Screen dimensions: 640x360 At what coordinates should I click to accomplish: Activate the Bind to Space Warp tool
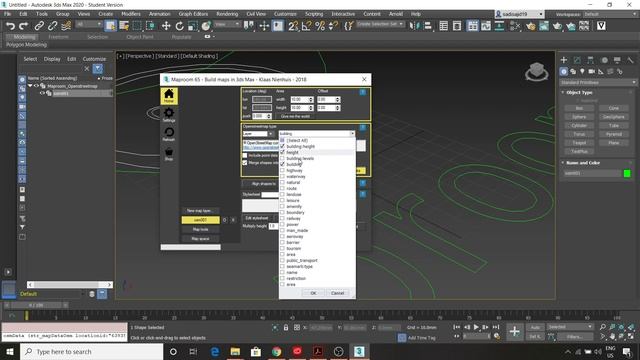click(x=66, y=26)
